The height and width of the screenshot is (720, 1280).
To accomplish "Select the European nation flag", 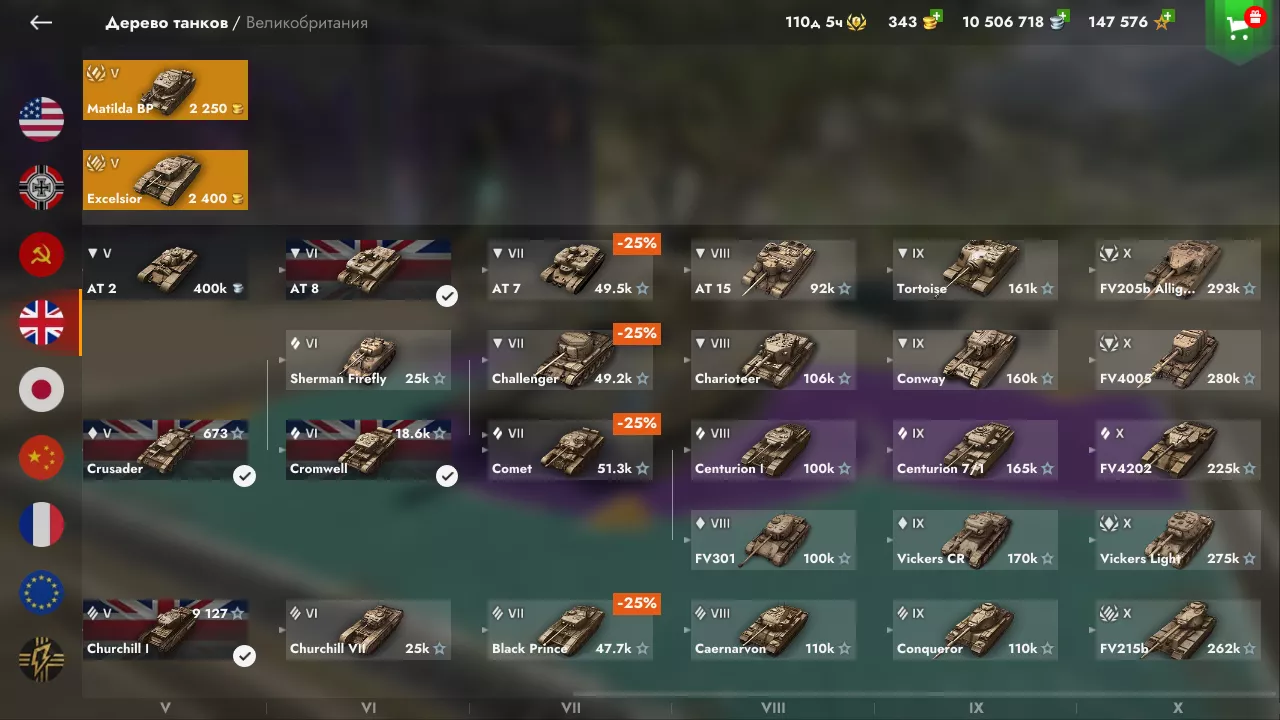I will 41,592.
